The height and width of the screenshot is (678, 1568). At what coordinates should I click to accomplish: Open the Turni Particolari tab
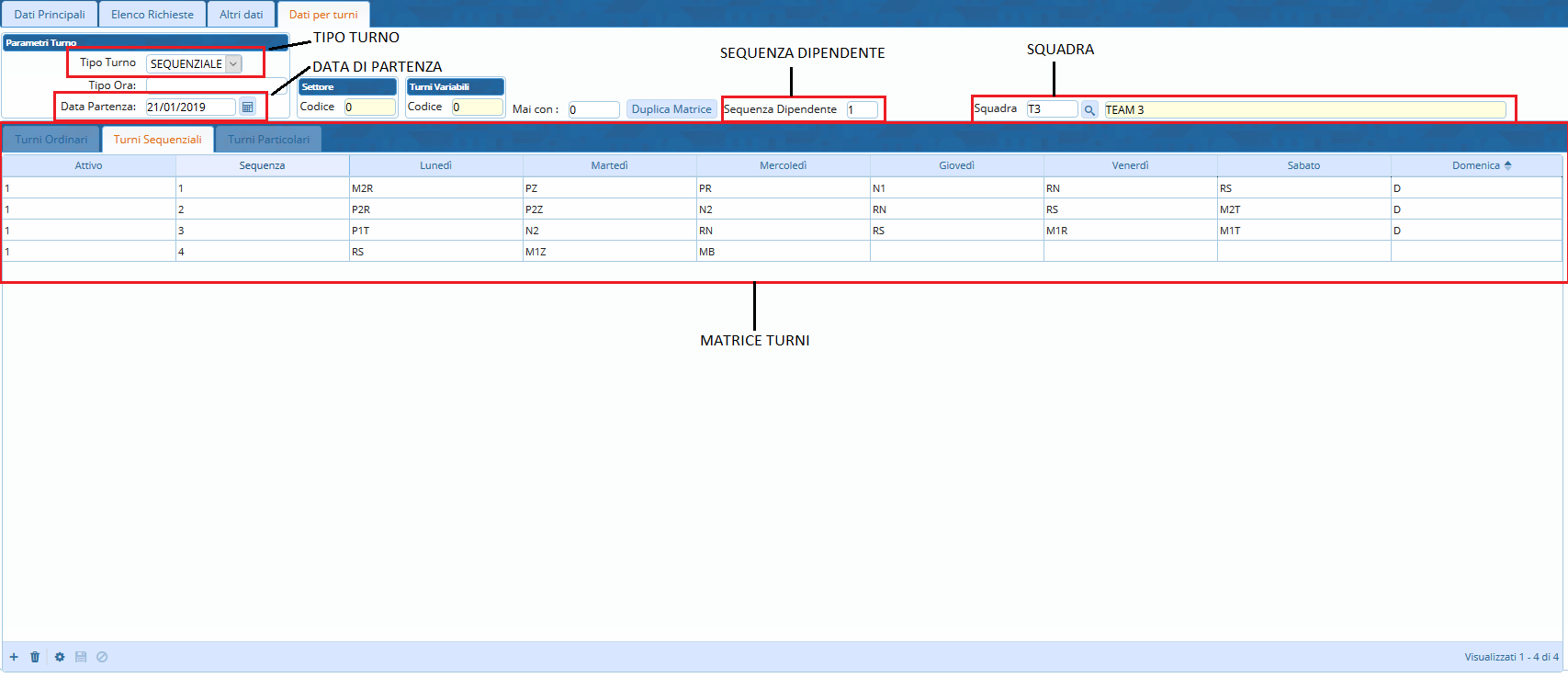[268, 140]
